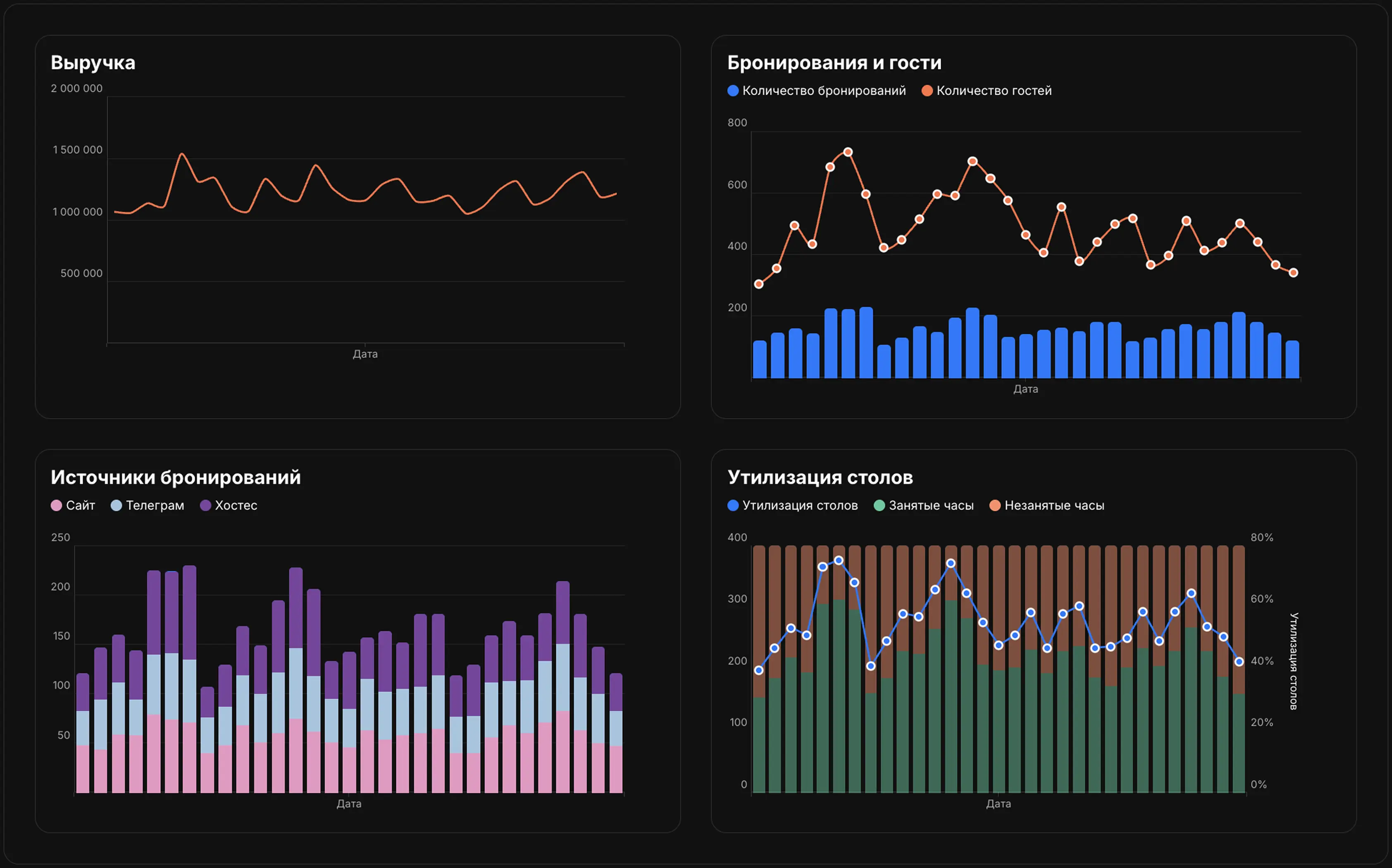
Task: Click the pink dot beside Сайт
Action: [56, 505]
